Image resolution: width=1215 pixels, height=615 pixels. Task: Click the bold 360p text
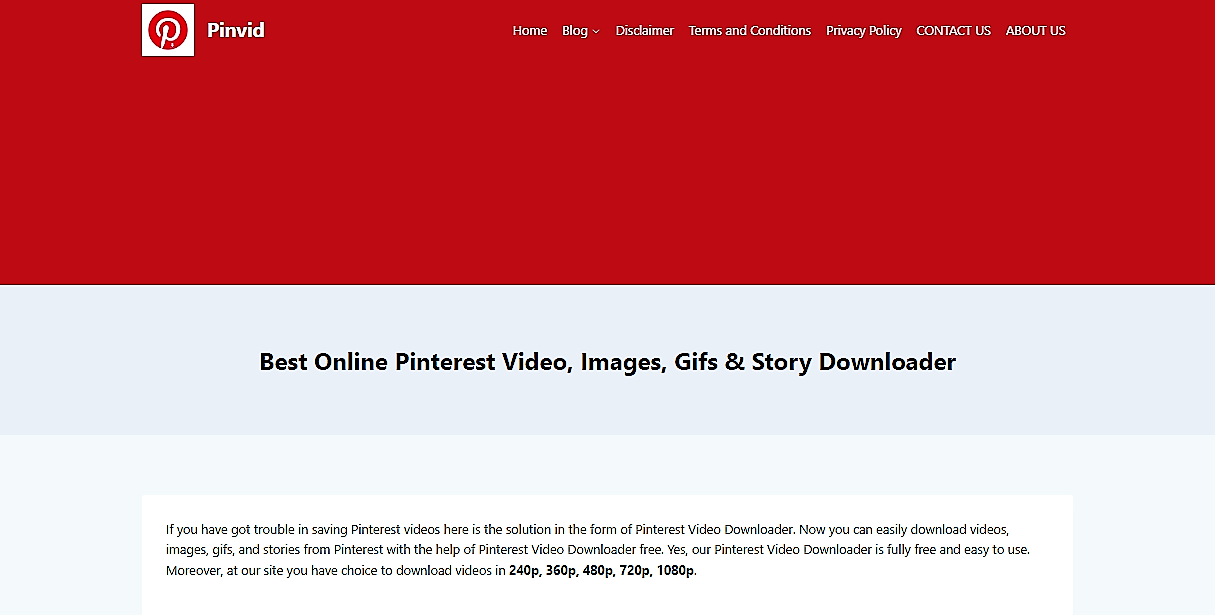point(561,571)
